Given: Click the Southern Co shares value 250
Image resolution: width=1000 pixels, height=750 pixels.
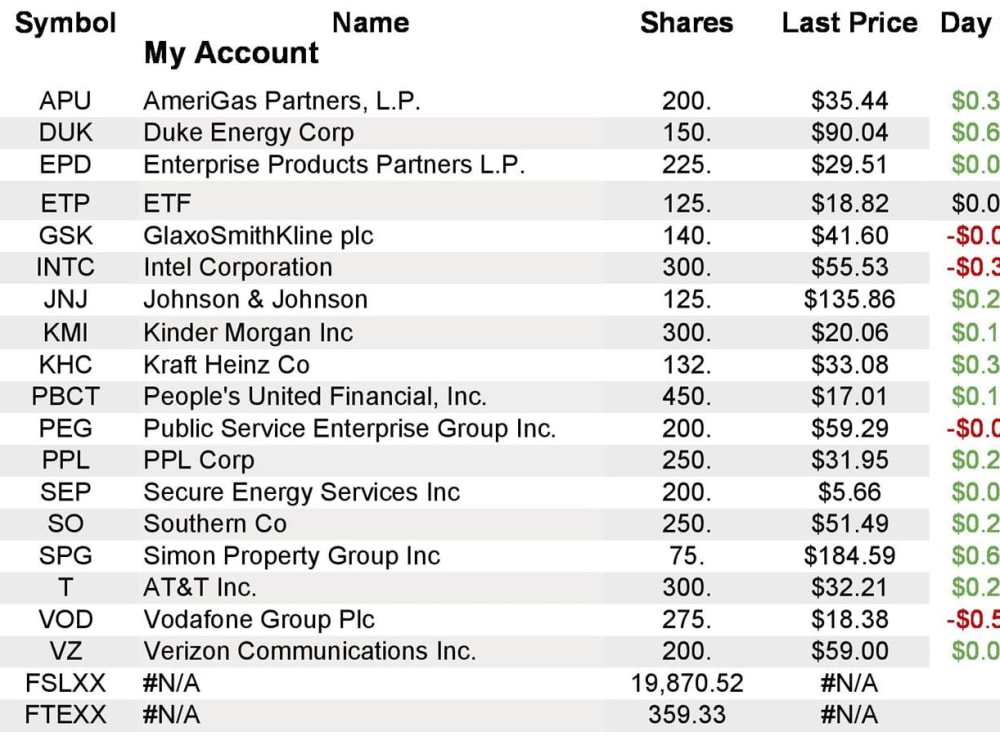Looking at the screenshot, I should (686, 524).
